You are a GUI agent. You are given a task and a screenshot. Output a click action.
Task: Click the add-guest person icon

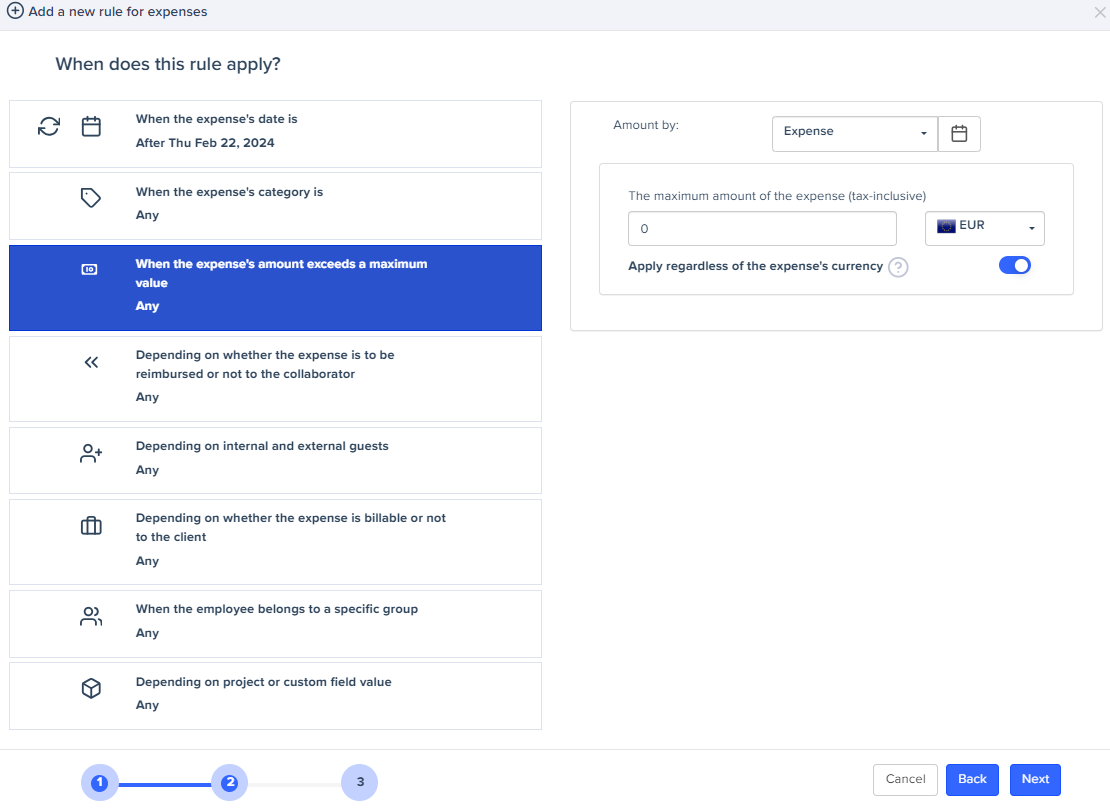point(91,454)
